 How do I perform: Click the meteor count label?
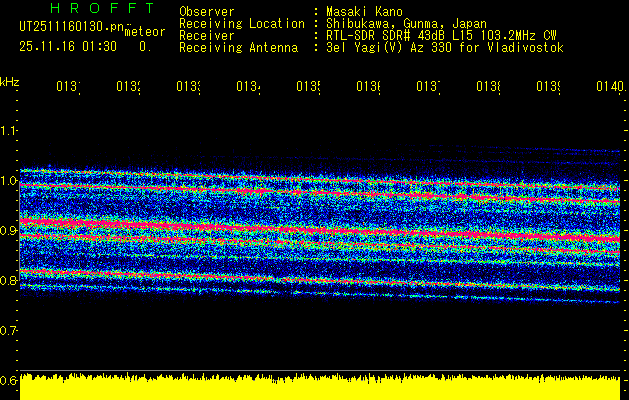[144, 32]
